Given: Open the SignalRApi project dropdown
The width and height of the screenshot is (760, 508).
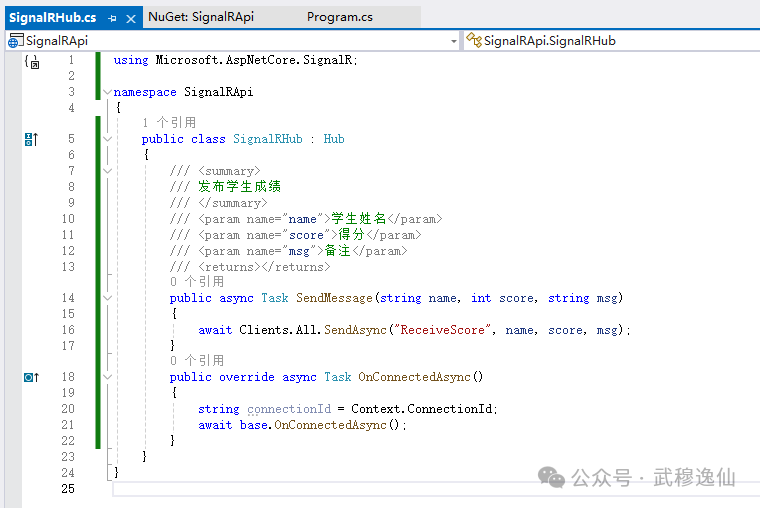Looking at the screenshot, I should (454, 41).
